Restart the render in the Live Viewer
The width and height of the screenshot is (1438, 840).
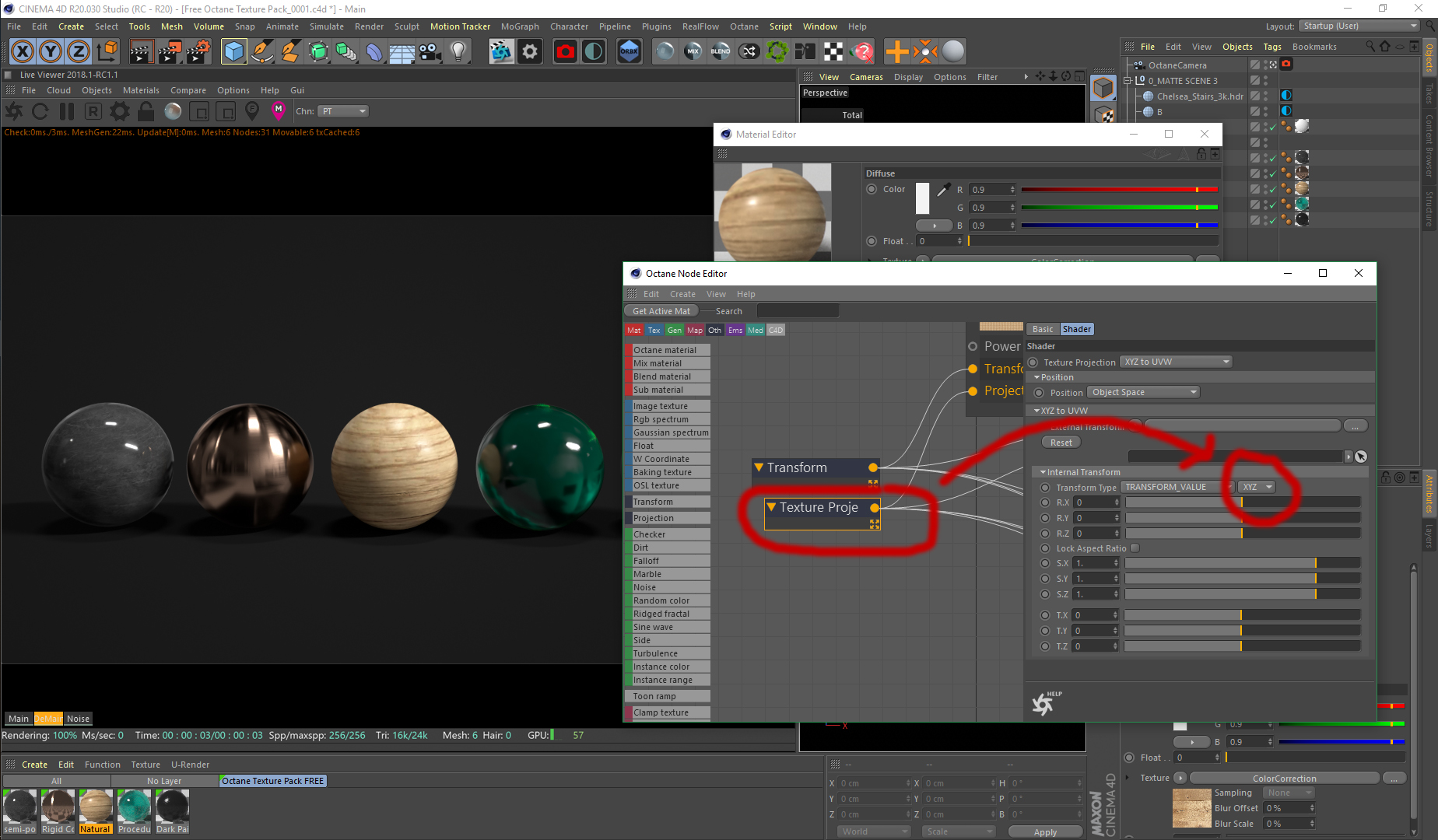pyautogui.click(x=40, y=111)
